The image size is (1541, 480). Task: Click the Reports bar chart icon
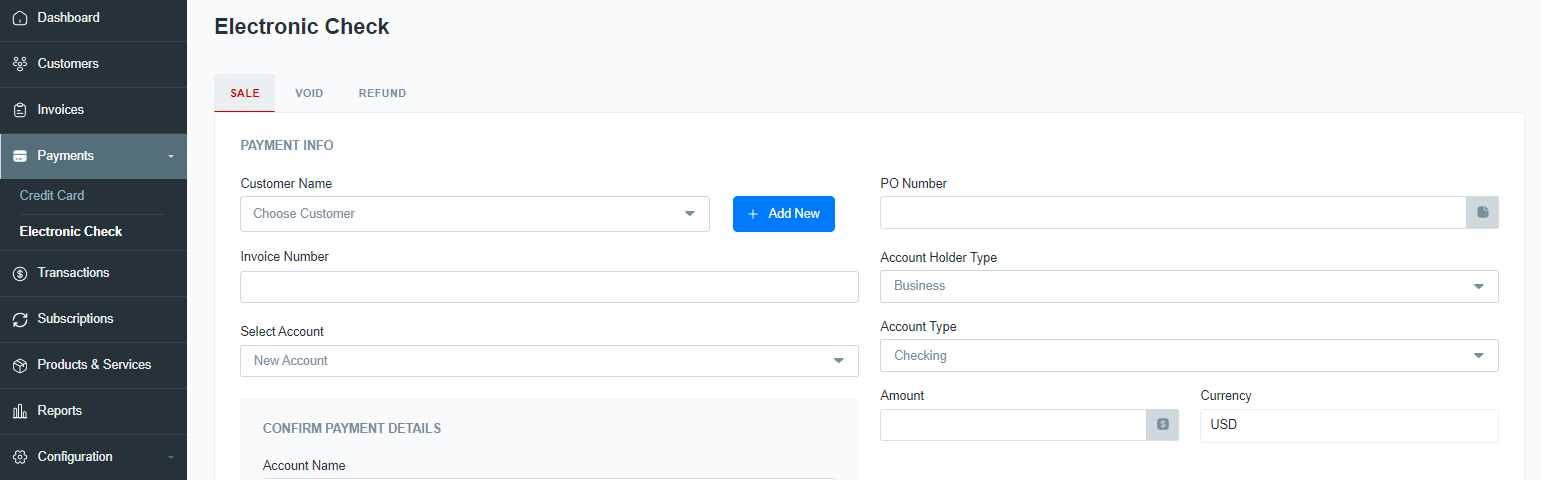click(19, 411)
